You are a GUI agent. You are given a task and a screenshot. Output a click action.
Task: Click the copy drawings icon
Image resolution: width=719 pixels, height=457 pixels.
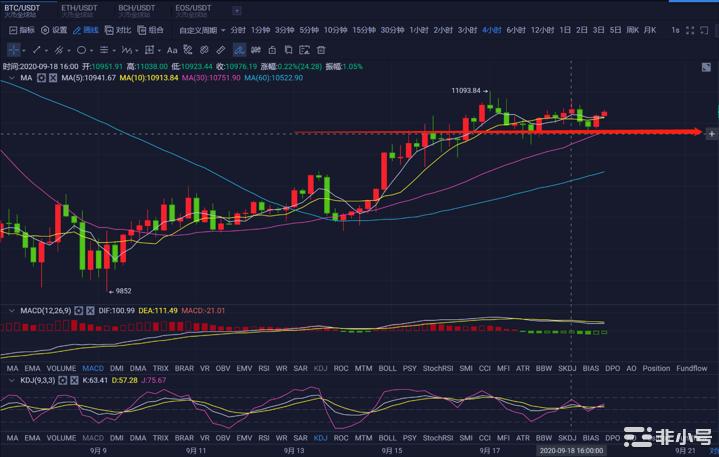(288, 50)
